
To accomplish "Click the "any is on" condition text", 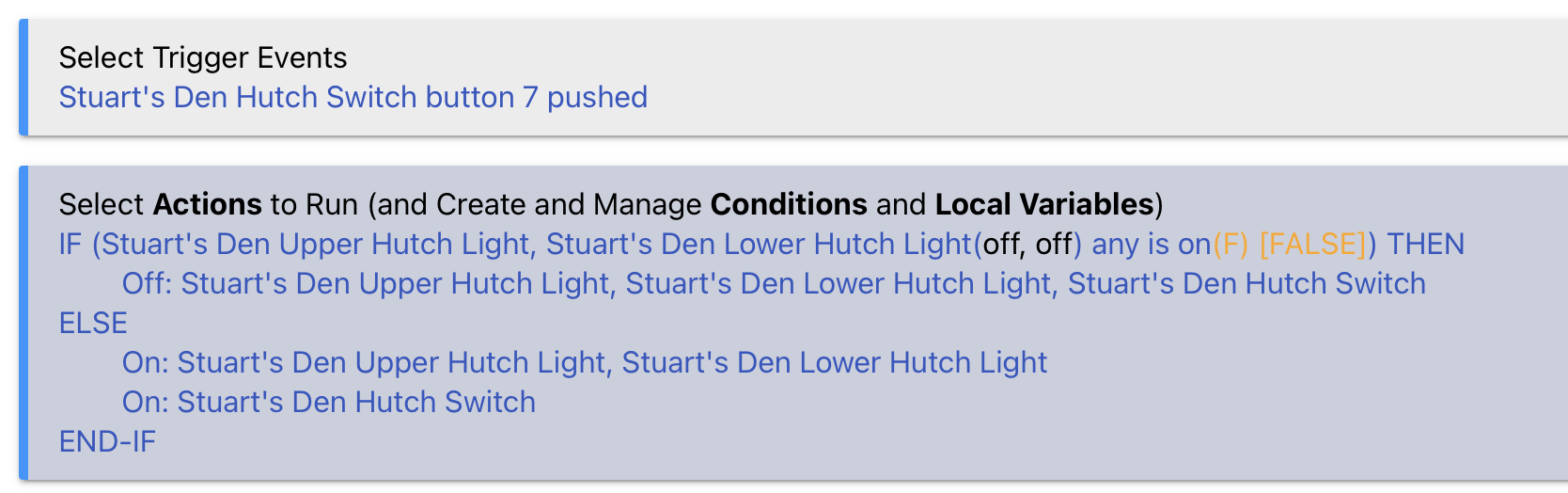I will point(1151,244).
